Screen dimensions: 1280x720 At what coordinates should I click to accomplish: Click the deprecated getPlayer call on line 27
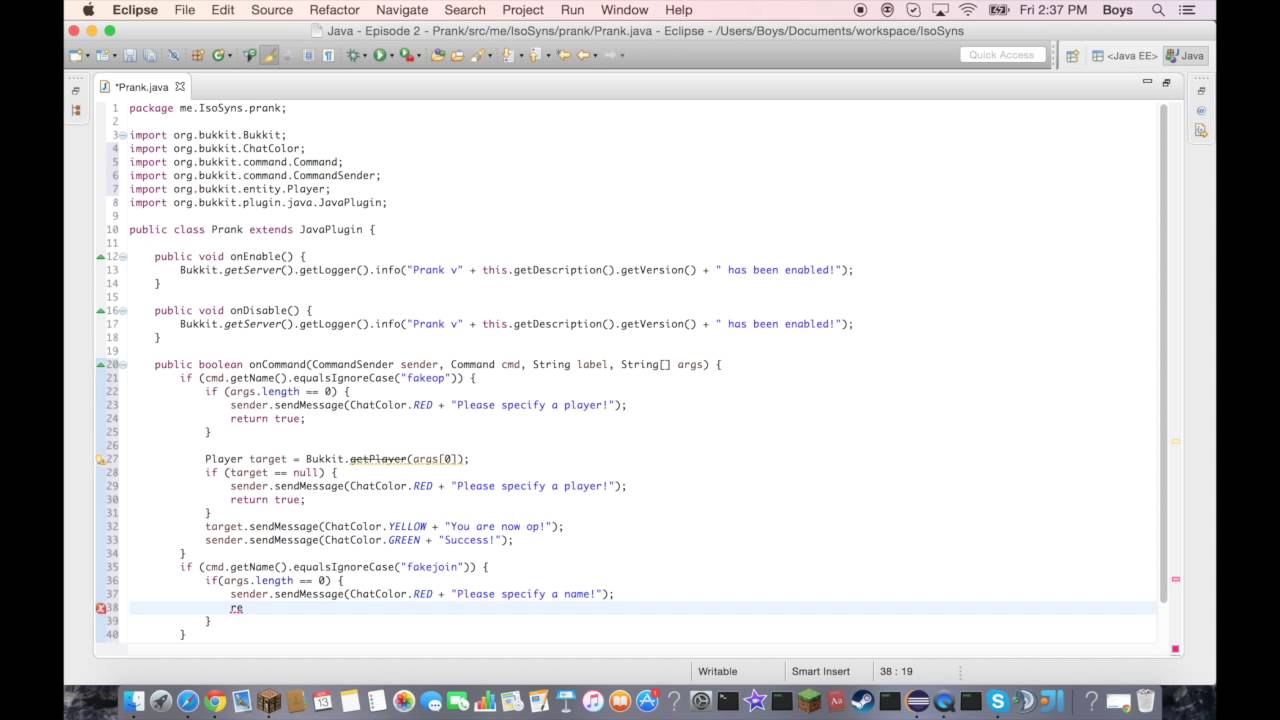tap(378, 459)
